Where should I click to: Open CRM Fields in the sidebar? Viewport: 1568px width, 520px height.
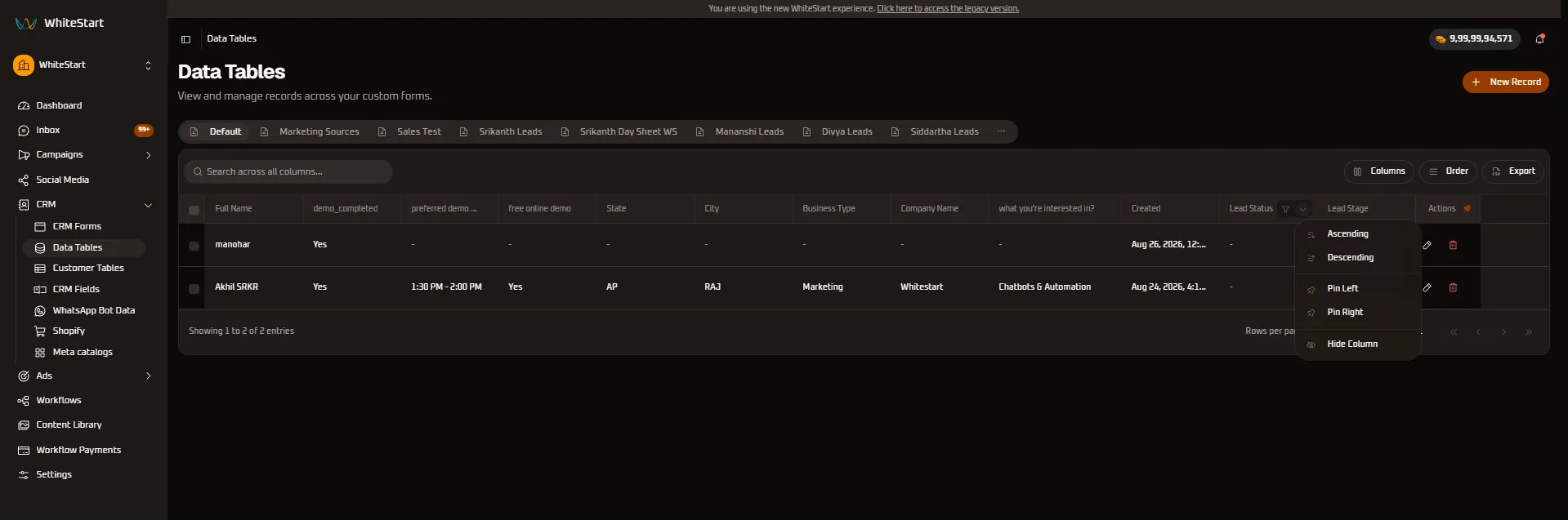(x=76, y=289)
